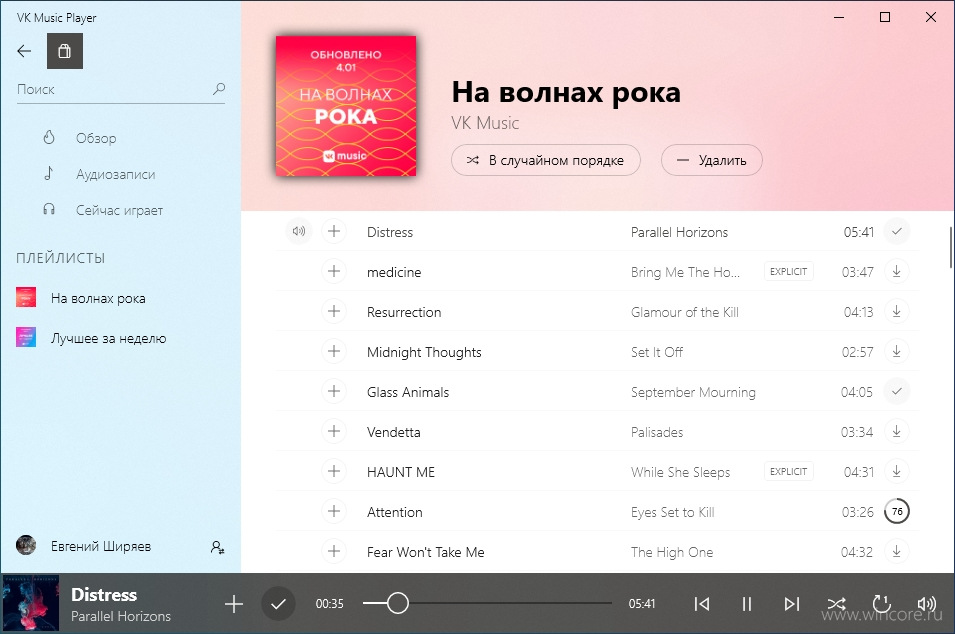Image resolution: width=955 pixels, height=634 pixels.
Task: Add Fear Won't Take Me via plus icon
Action: click(x=334, y=551)
